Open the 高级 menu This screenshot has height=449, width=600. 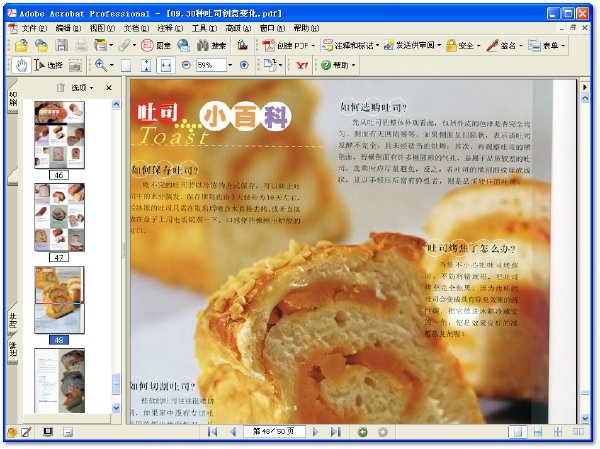tap(238, 28)
